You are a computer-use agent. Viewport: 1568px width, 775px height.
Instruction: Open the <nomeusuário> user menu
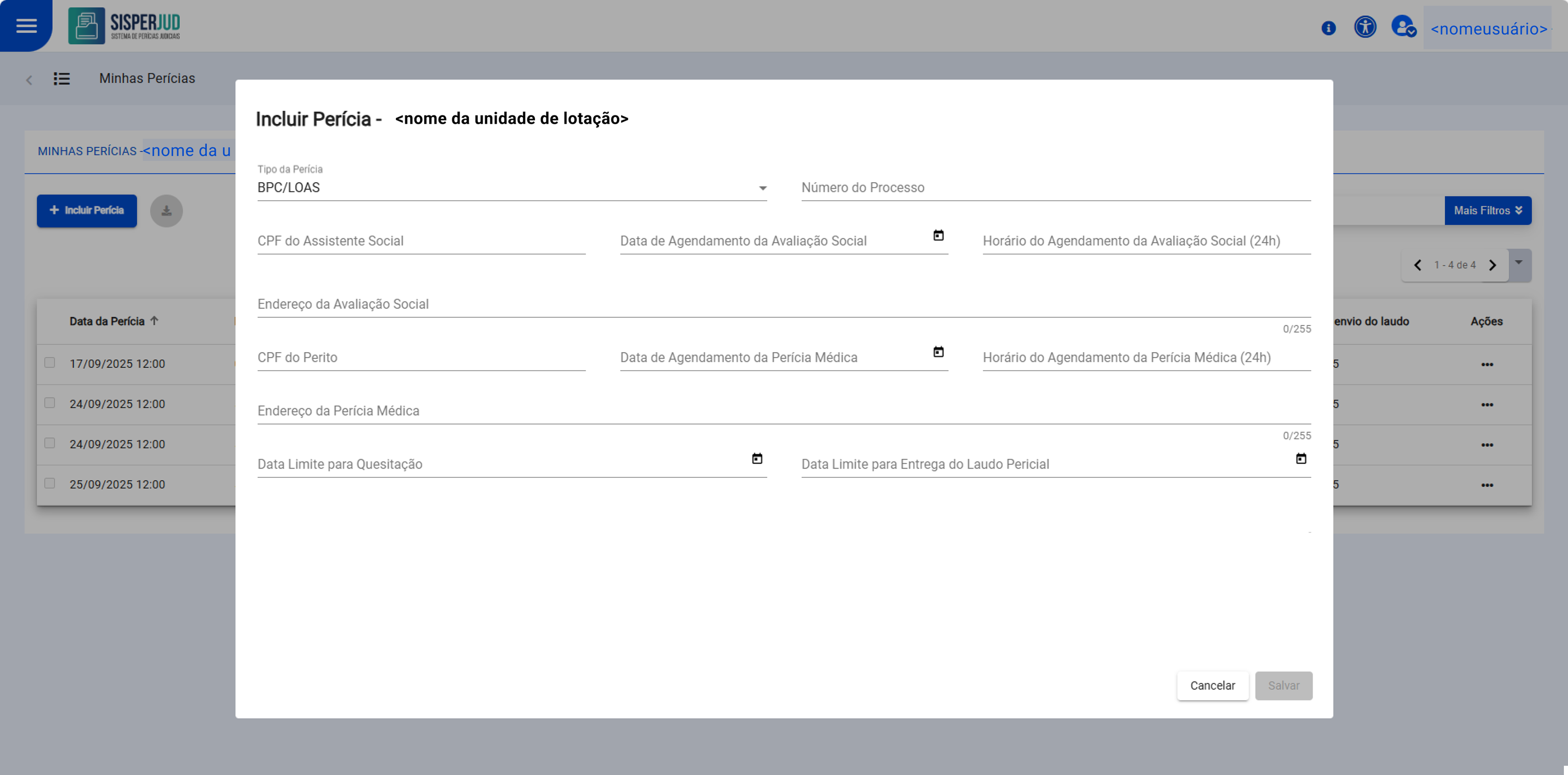pos(1488,29)
